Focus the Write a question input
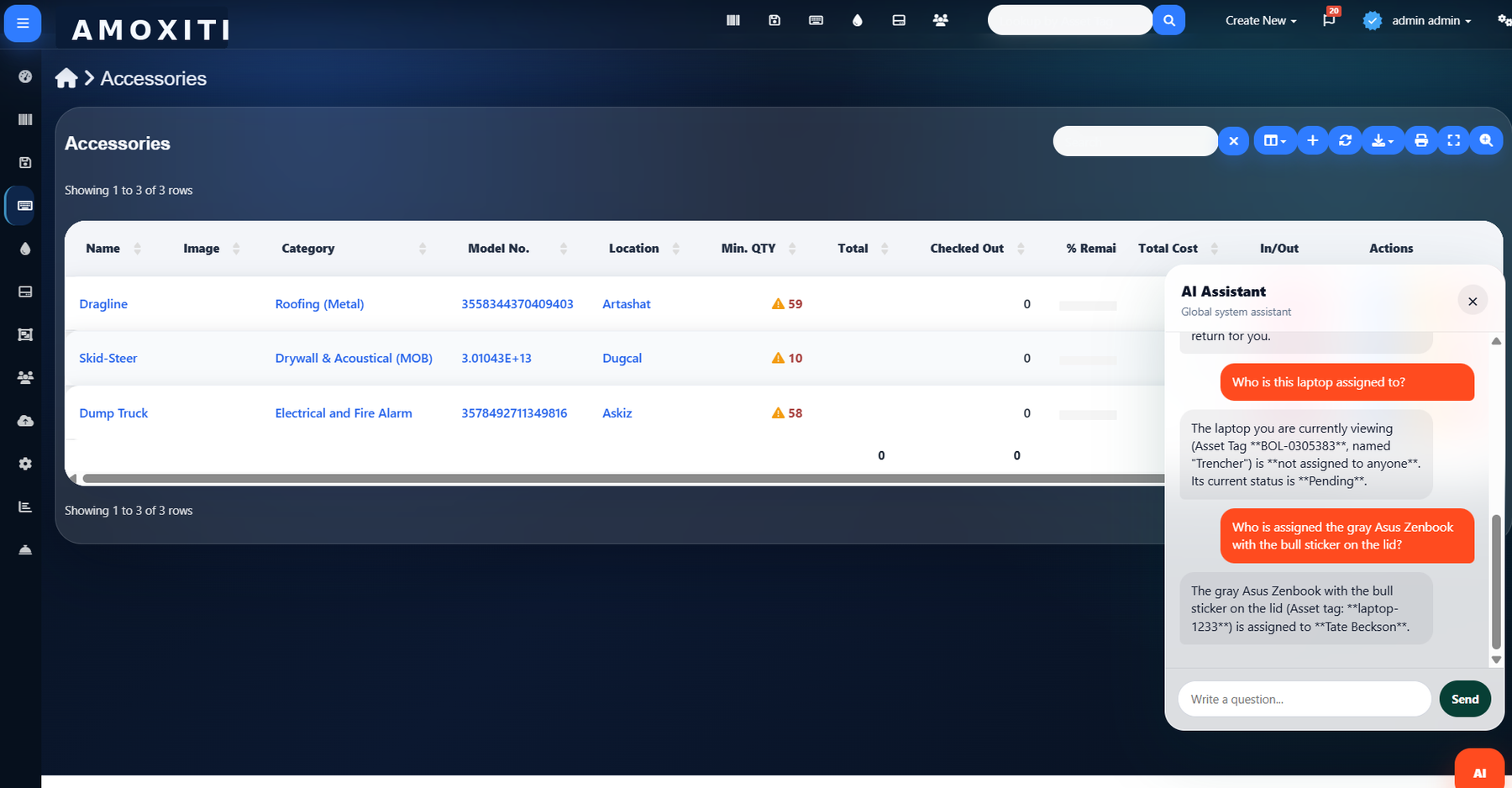Viewport: 1512px width, 788px height. point(1304,699)
